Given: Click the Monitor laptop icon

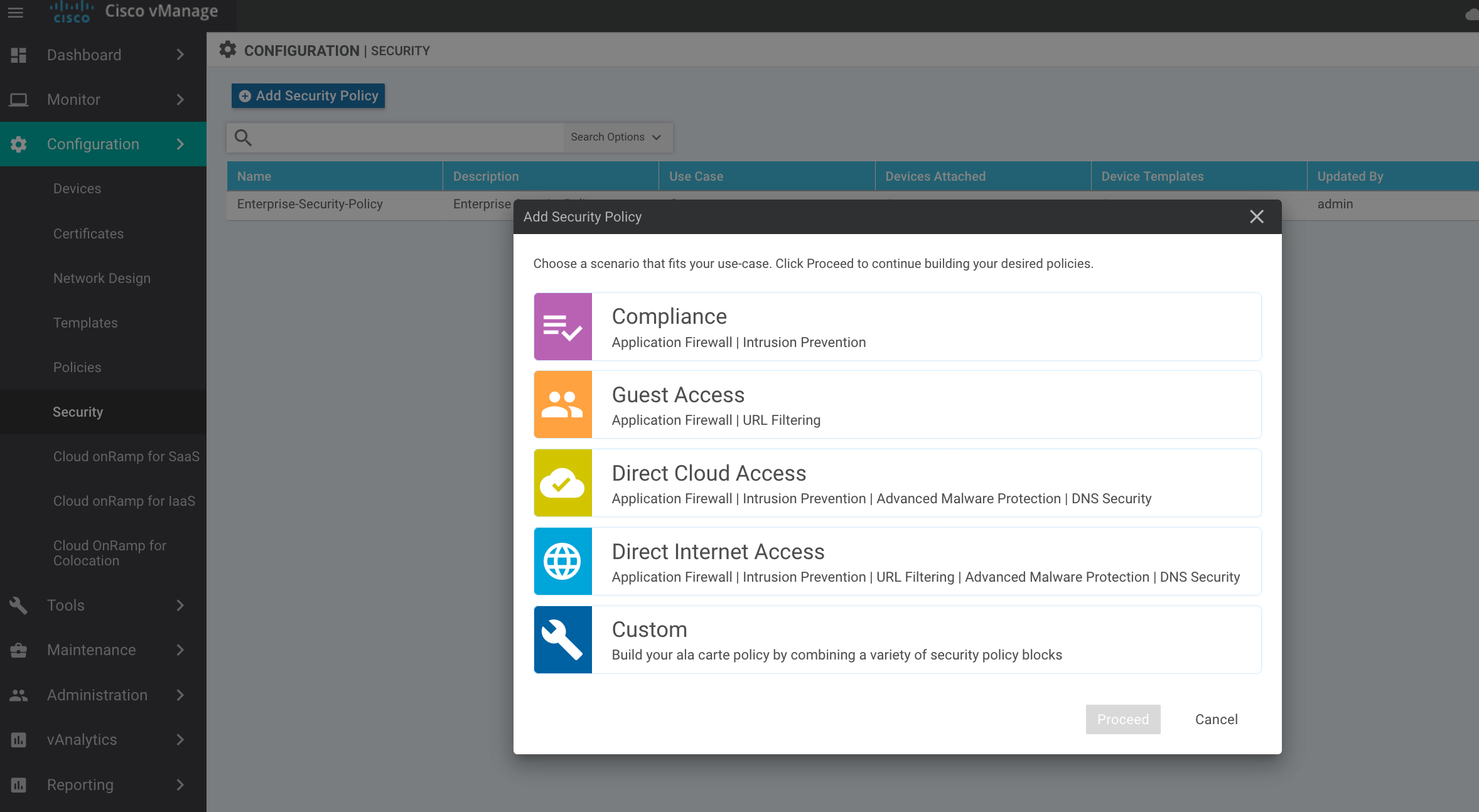Looking at the screenshot, I should click(x=19, y=100).
